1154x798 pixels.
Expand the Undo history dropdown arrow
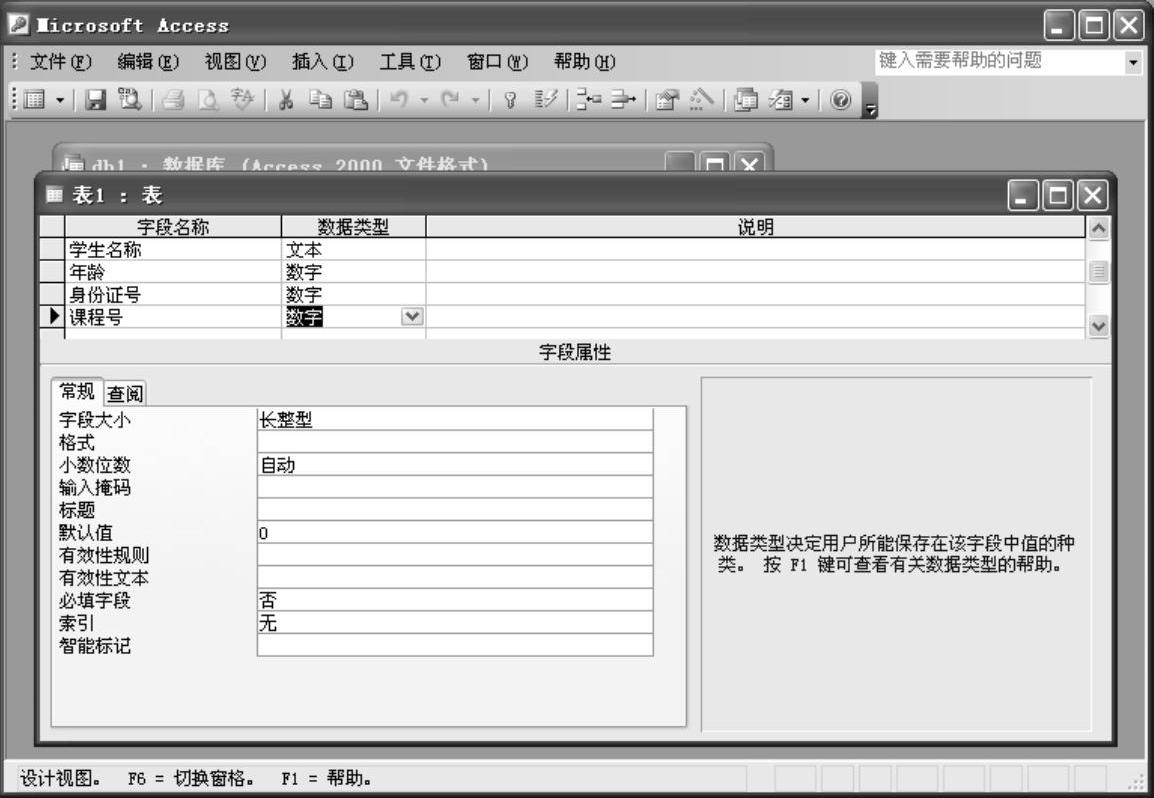(424, 100)
